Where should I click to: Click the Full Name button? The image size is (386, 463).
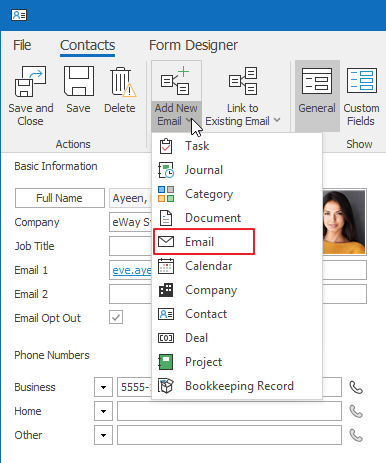(x=60, y=198)
